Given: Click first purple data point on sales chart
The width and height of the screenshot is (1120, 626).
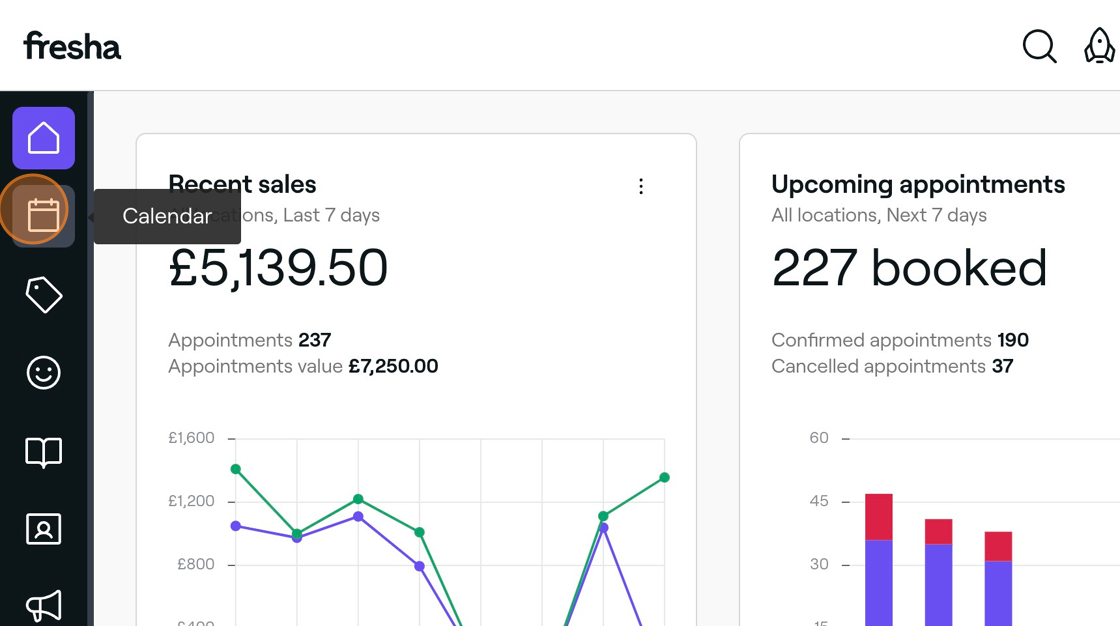Looking at the screenshot, I should click(x=236, y=526).
